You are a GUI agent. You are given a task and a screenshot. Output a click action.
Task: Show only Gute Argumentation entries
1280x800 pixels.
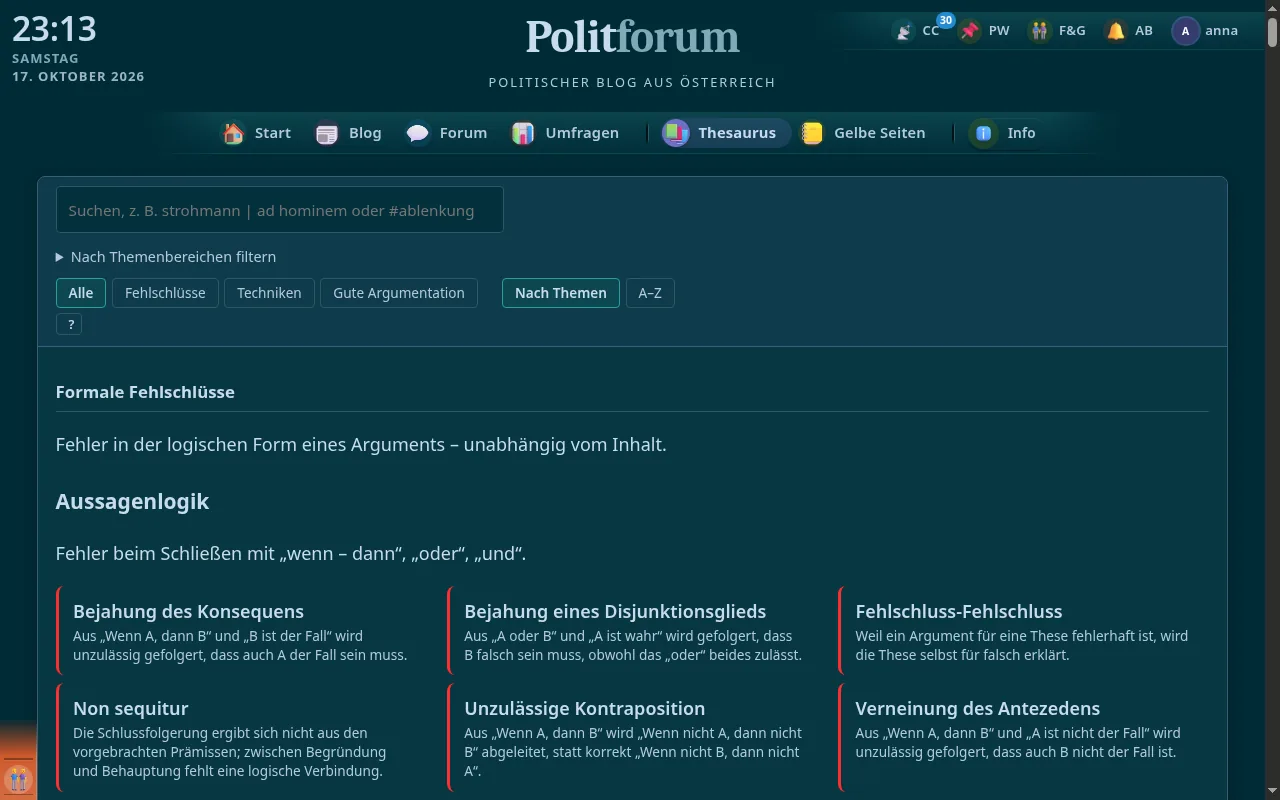(399, 293)
